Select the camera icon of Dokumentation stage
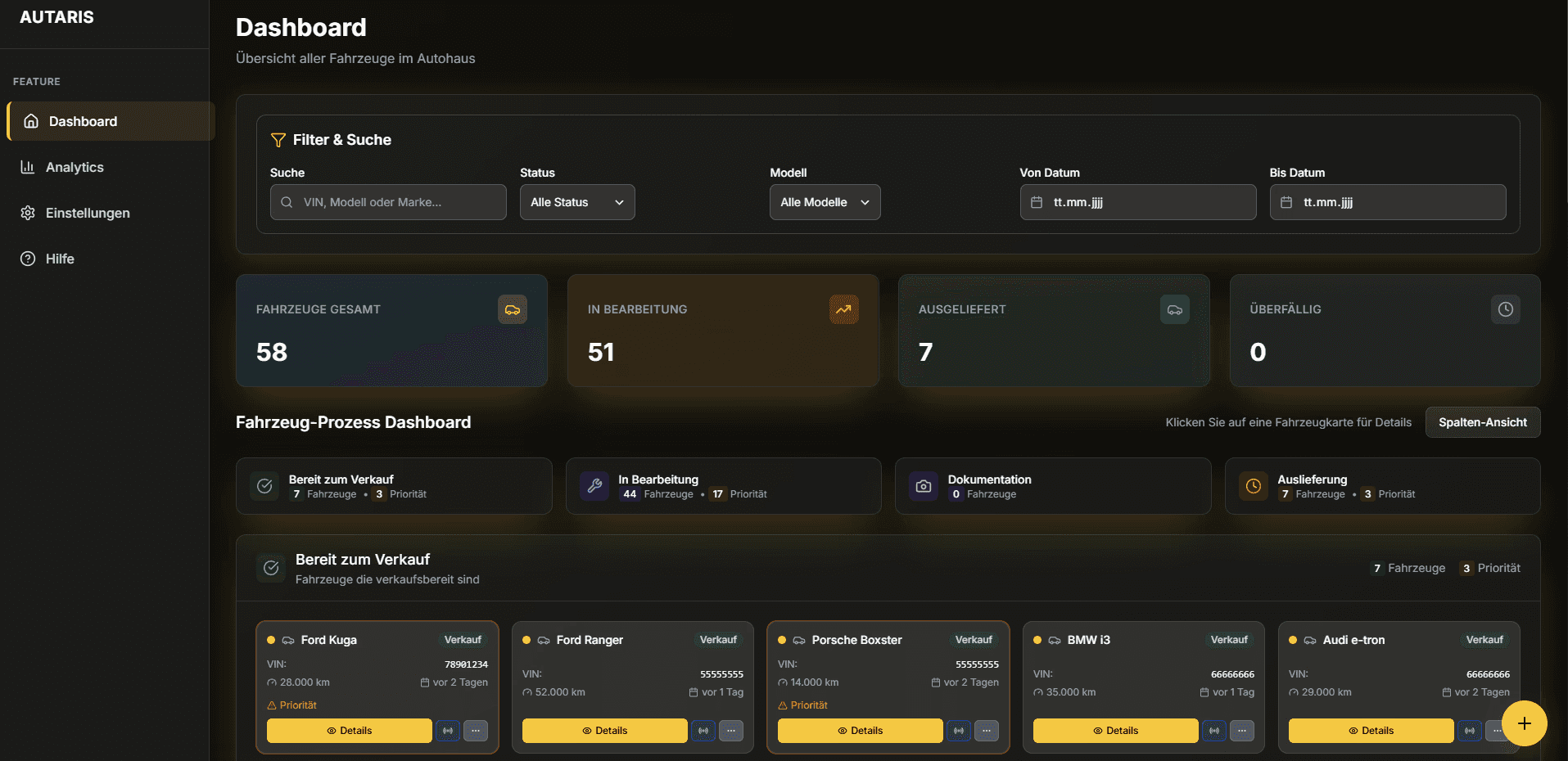1568x761 pixels. click(924, 486)
